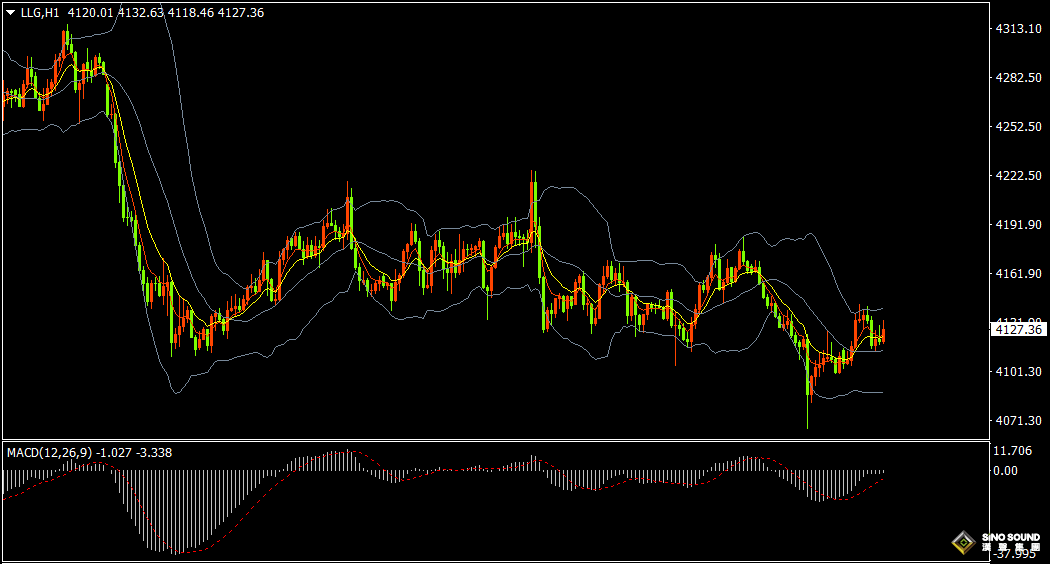The height and width of the screenshot is (564, 1050).
Task: Click the 4313.10 price axis label
Action: (1019, 29)
